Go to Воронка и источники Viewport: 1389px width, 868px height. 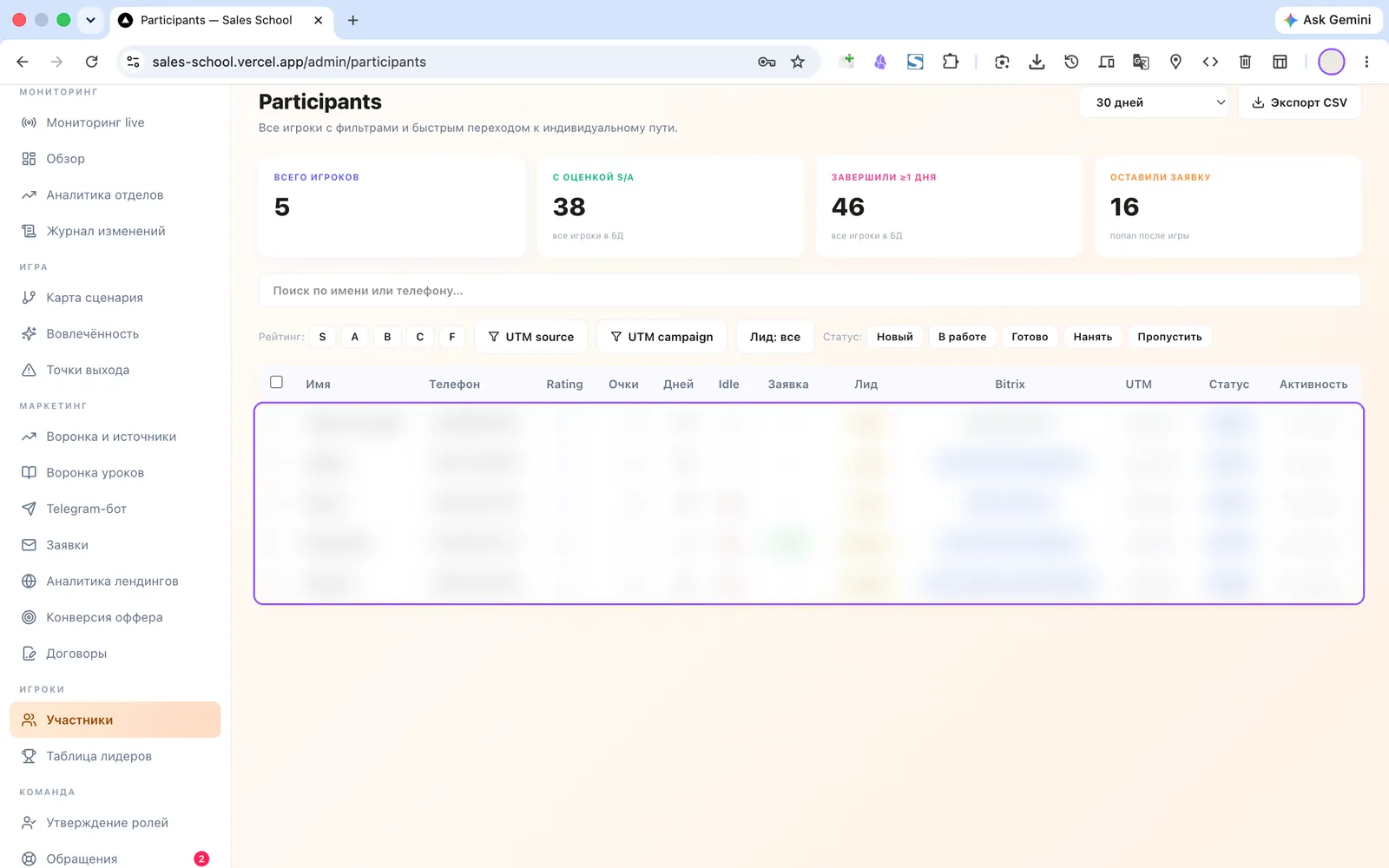pos(111,437)
